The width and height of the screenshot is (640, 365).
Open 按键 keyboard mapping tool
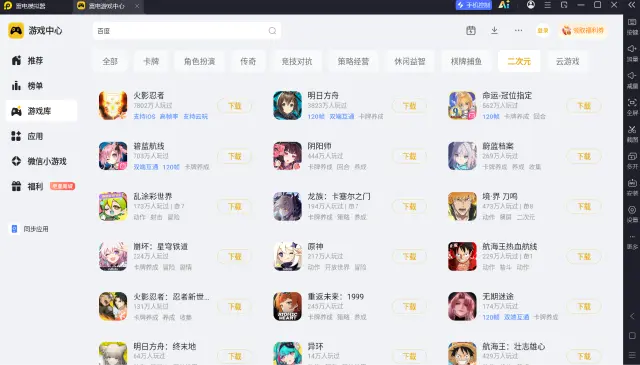pyautogui.click(x=632, y=26)
